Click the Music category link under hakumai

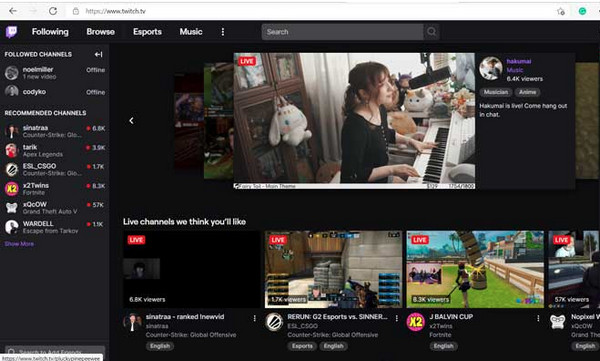(515, 70)
